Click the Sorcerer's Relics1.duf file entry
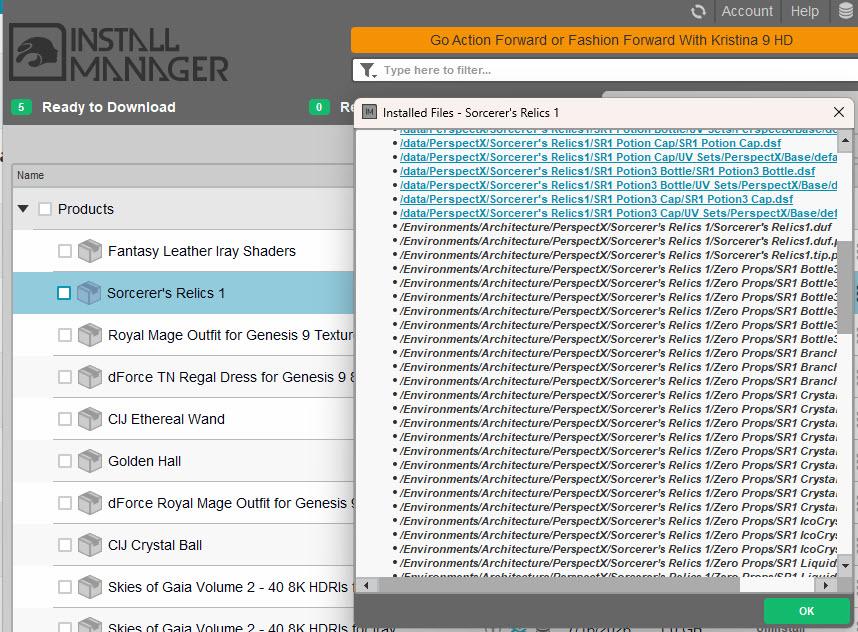This screenshot has width=858, height=632. pyautogui.click(x=616, y=227)
